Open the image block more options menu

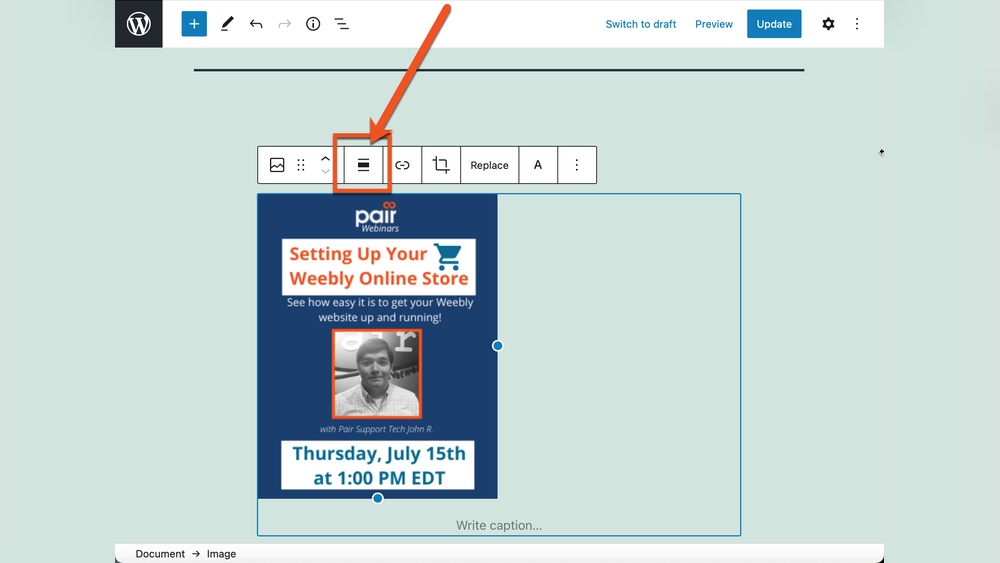(577, 165)
